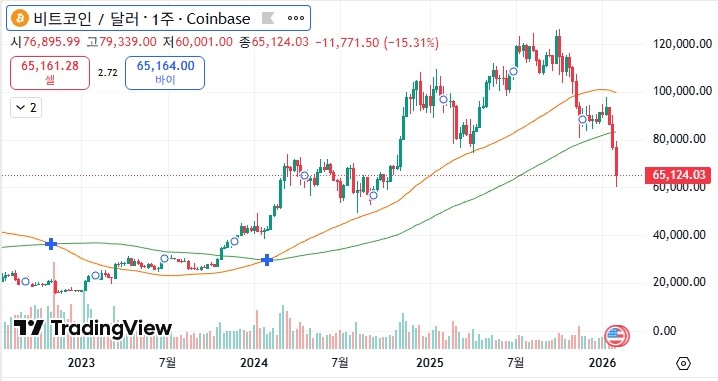Click the 2.72 spread value between sell and buy

tap(108, 73)
